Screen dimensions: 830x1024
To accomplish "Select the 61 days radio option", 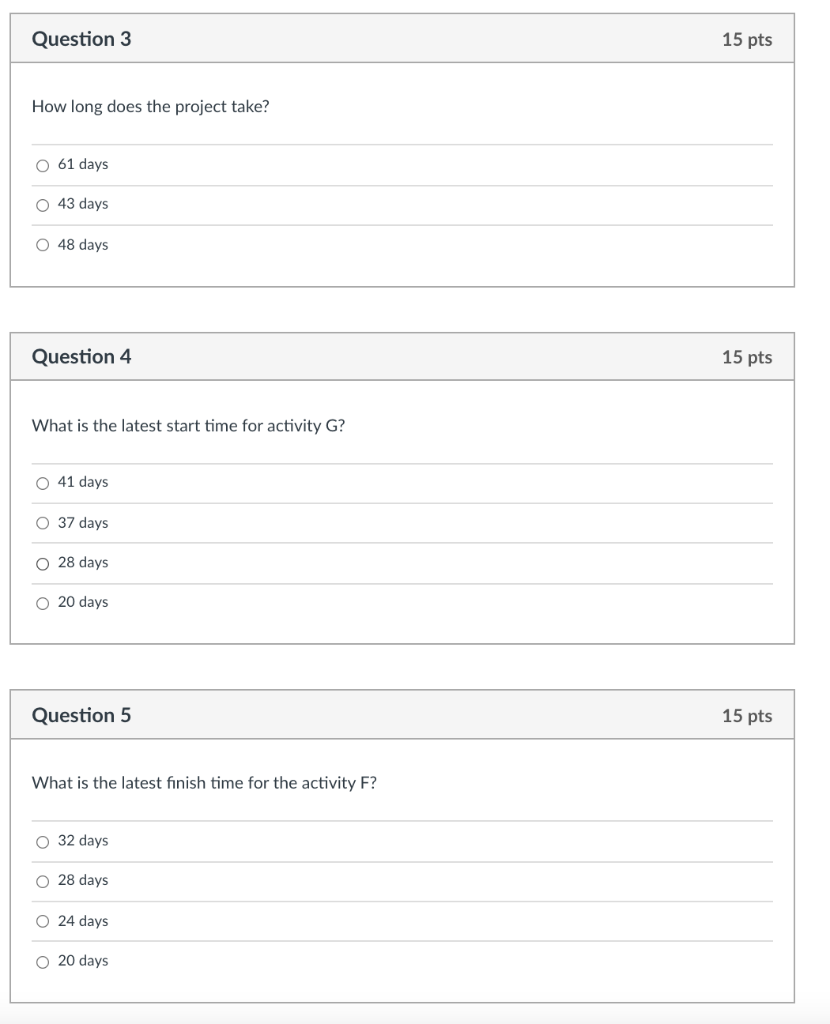I will (x=42, y=165).
